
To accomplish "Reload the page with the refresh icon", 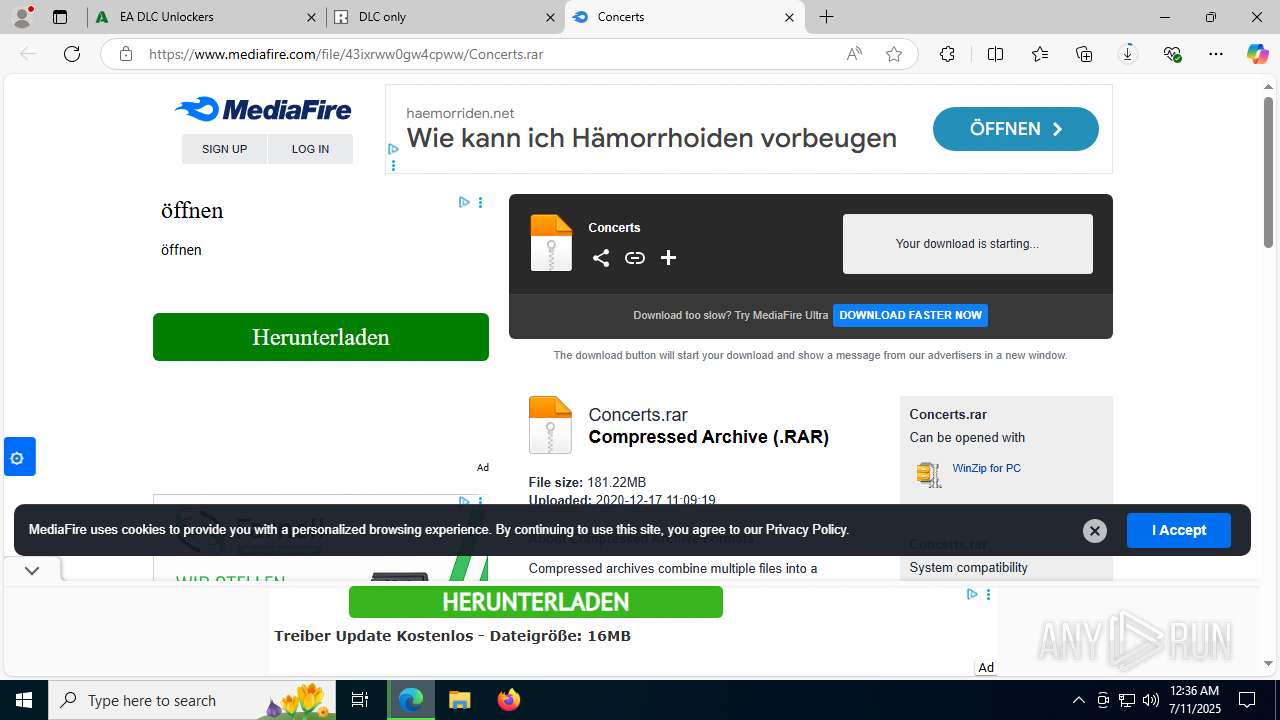I will pos(72,54).
